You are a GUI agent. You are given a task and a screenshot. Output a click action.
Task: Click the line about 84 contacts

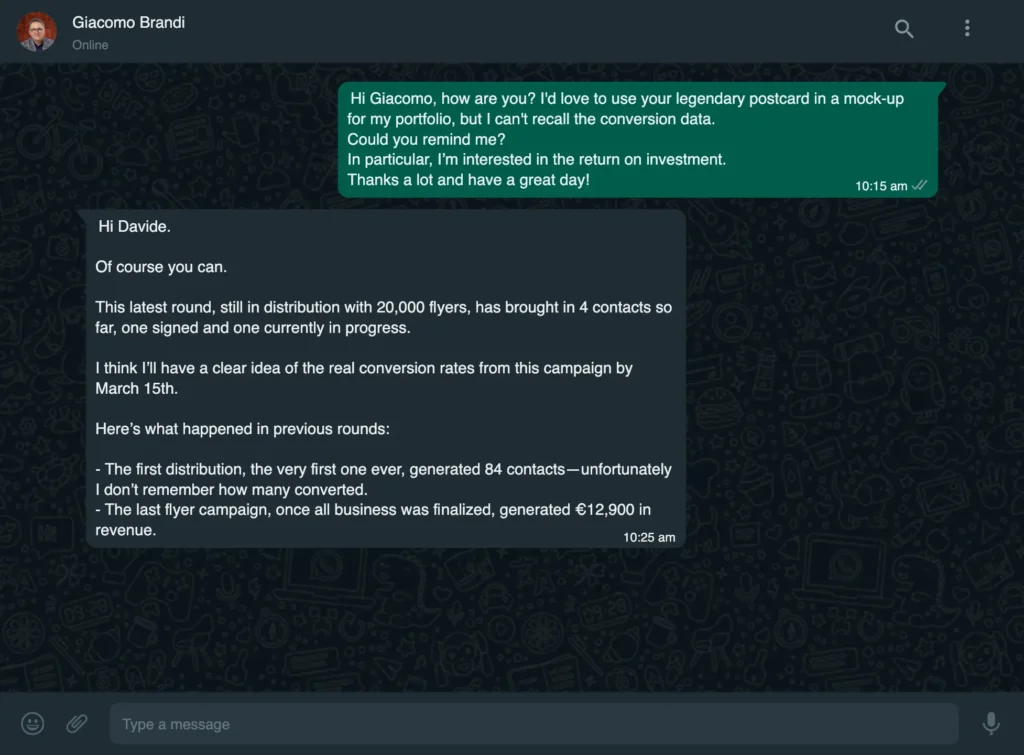point(383,479)
